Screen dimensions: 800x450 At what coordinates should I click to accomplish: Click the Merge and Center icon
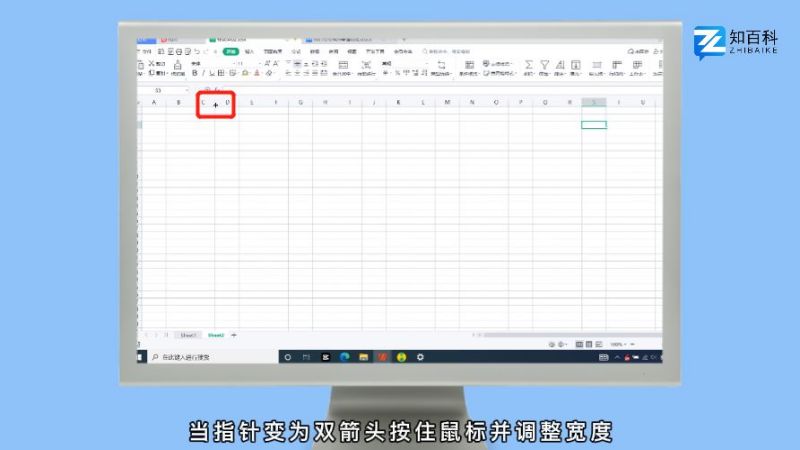point(343,66)
